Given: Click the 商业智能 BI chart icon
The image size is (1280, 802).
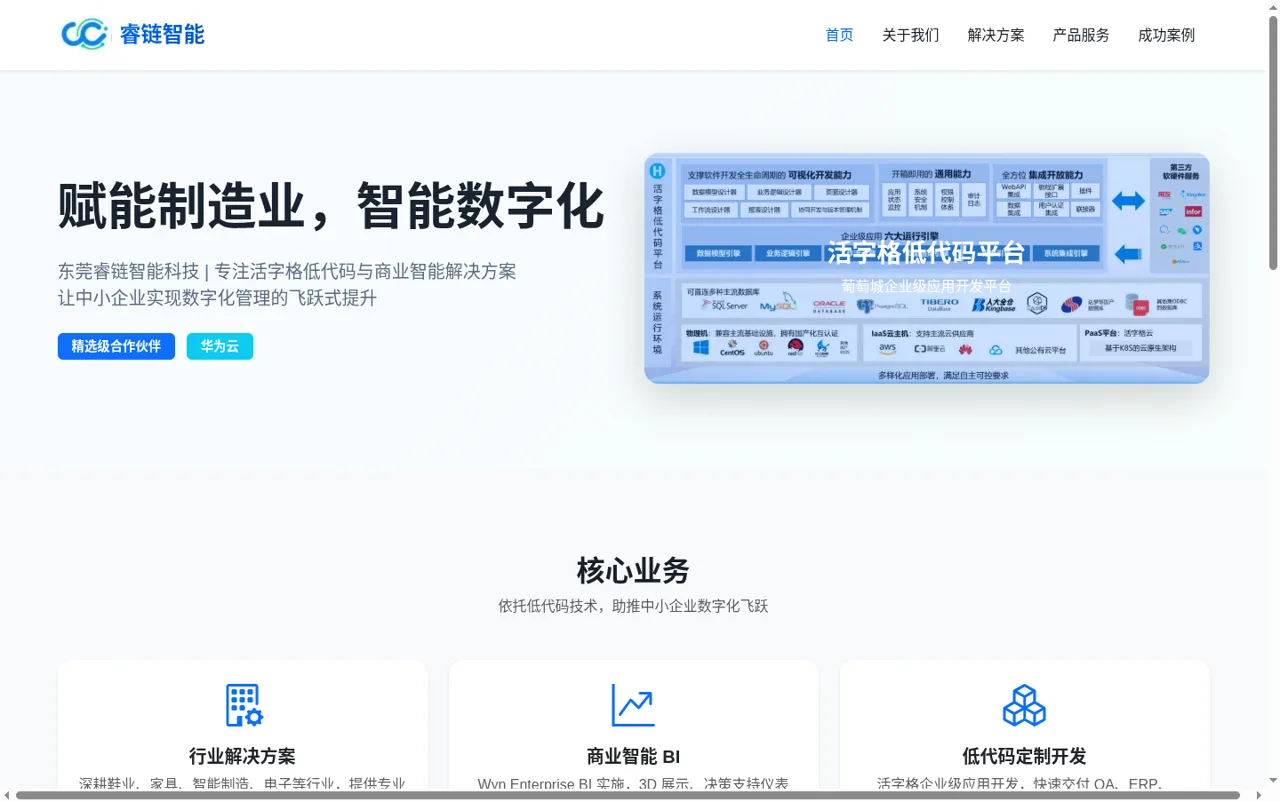Looking at the screenshot, I should [634, 705].
